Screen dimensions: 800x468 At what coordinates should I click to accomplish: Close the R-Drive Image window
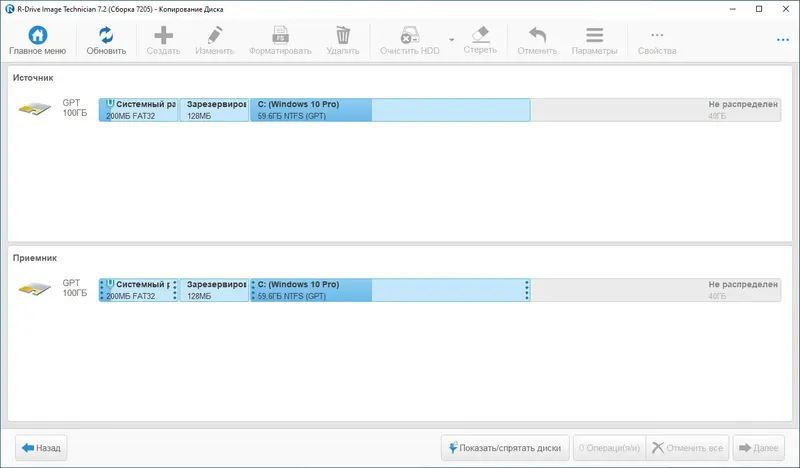[x=786, y=9]
